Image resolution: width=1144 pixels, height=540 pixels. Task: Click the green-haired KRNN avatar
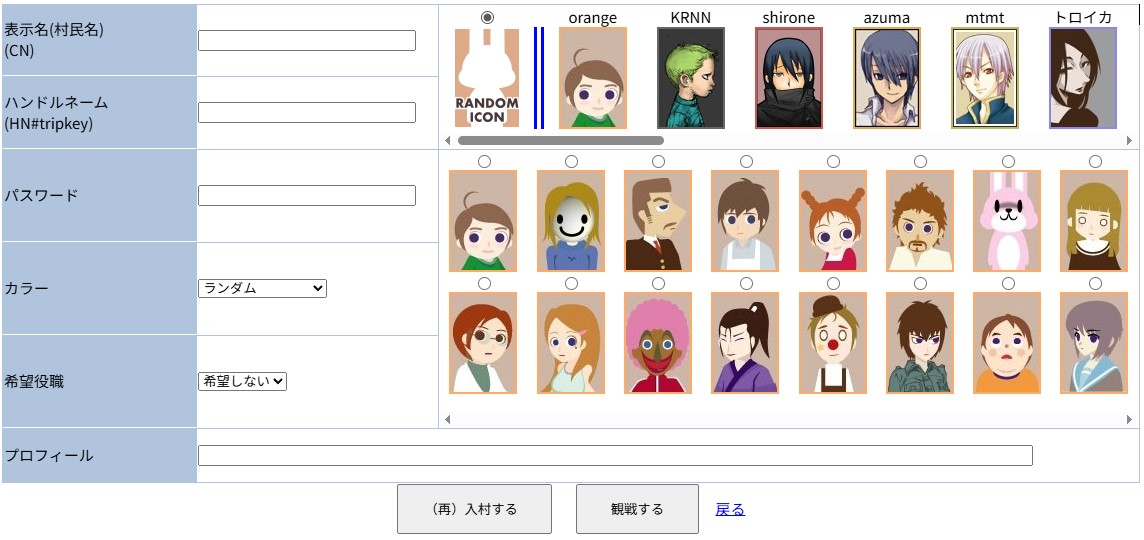click(x=690, y=78)
